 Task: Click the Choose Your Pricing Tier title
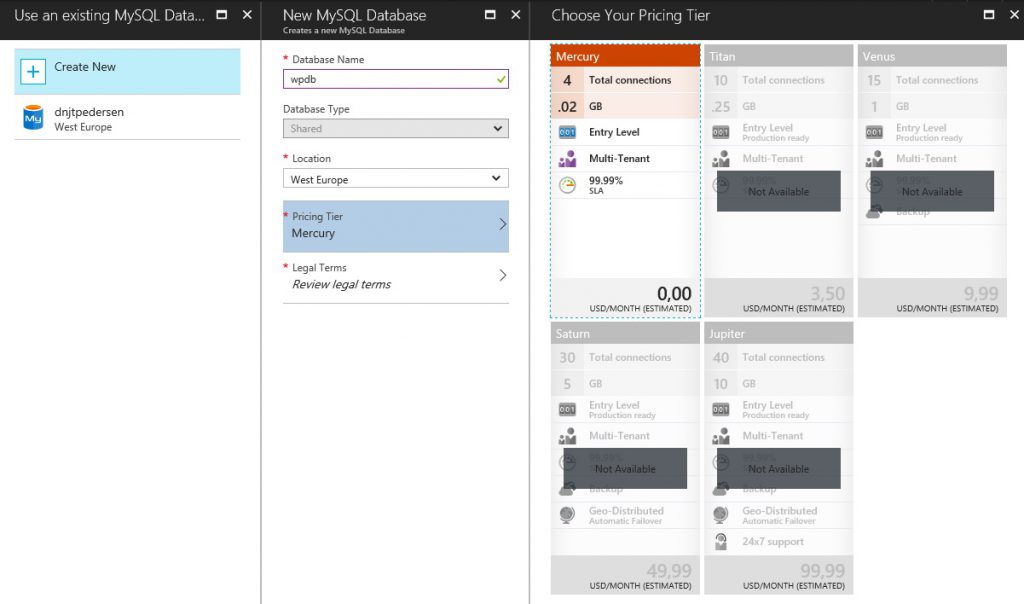[x=630, y=15]
